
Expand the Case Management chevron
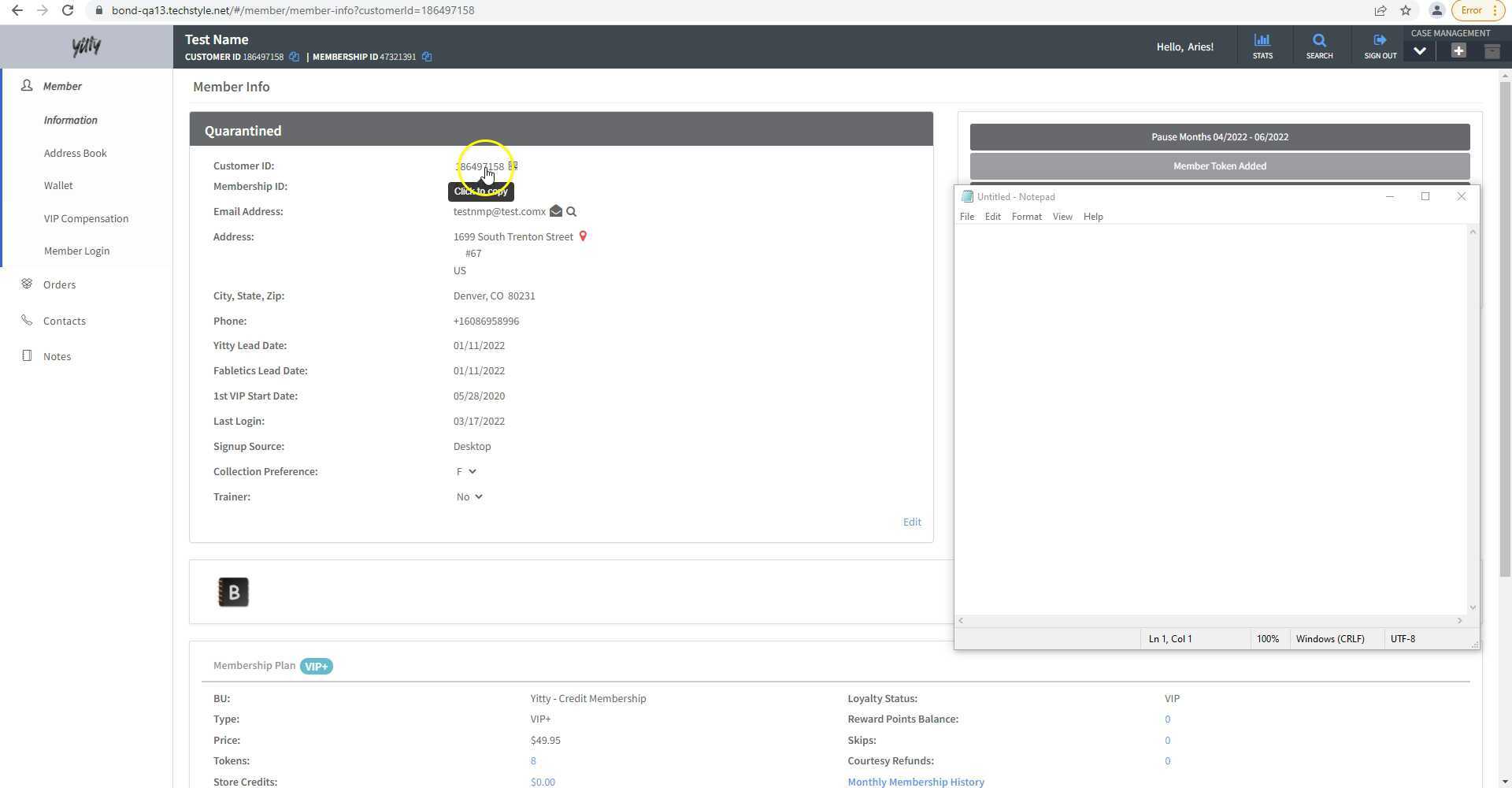[1420, 51]
